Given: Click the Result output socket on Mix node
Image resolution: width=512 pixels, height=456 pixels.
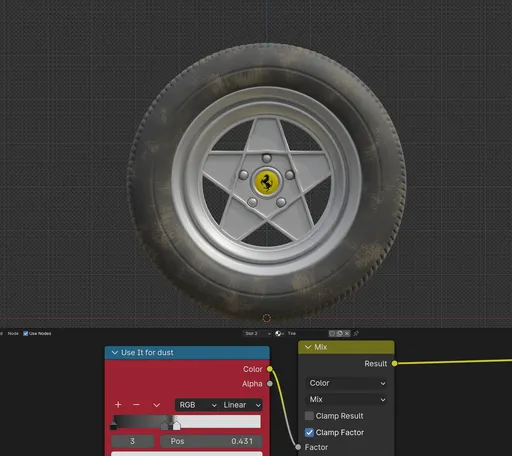Looking at the screenshot, I should coord(394,363).
